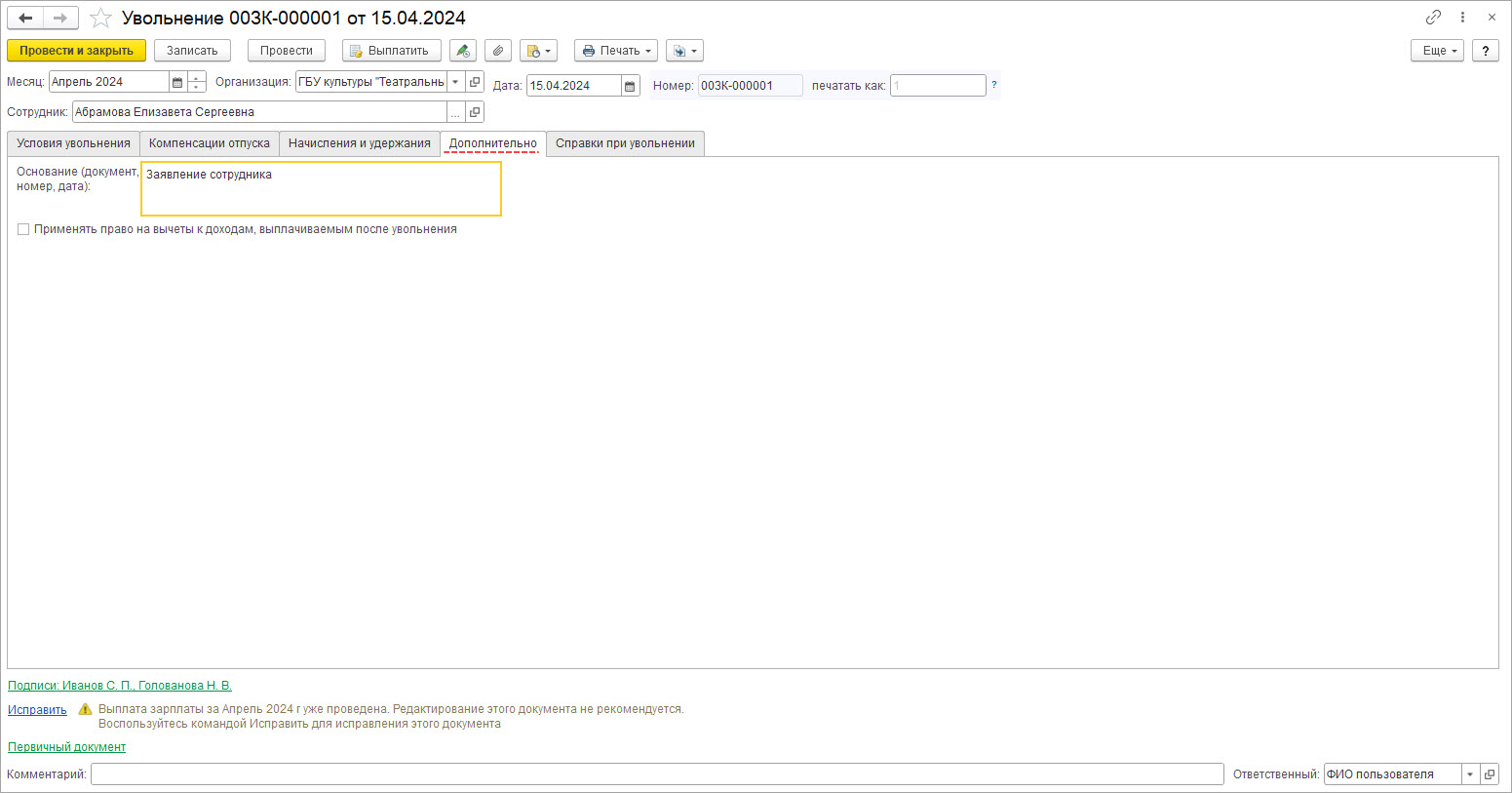Click the Записать button
The height and width of the screenshot is (793, 1512).
point(192,51)
